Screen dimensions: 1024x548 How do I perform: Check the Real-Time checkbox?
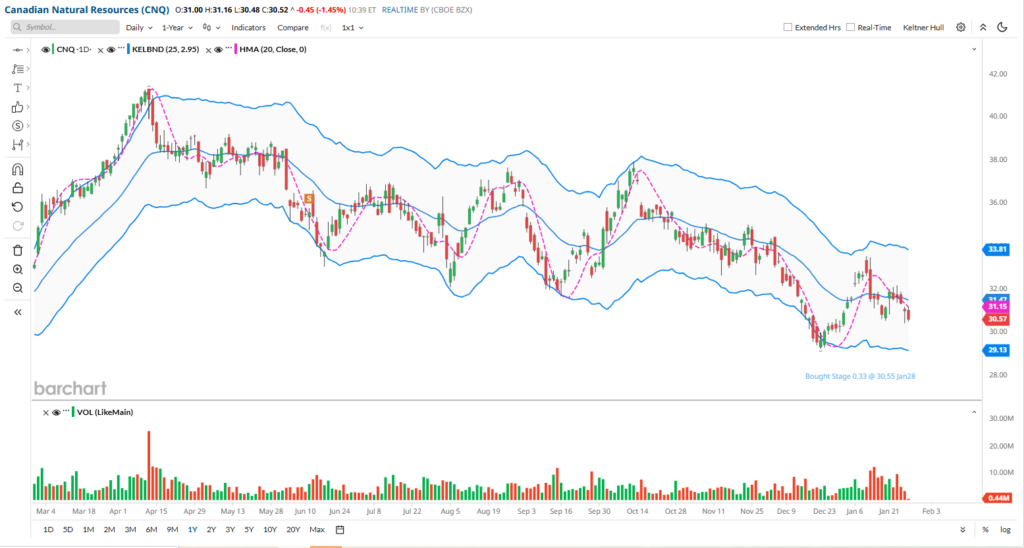tap(851, 28)
